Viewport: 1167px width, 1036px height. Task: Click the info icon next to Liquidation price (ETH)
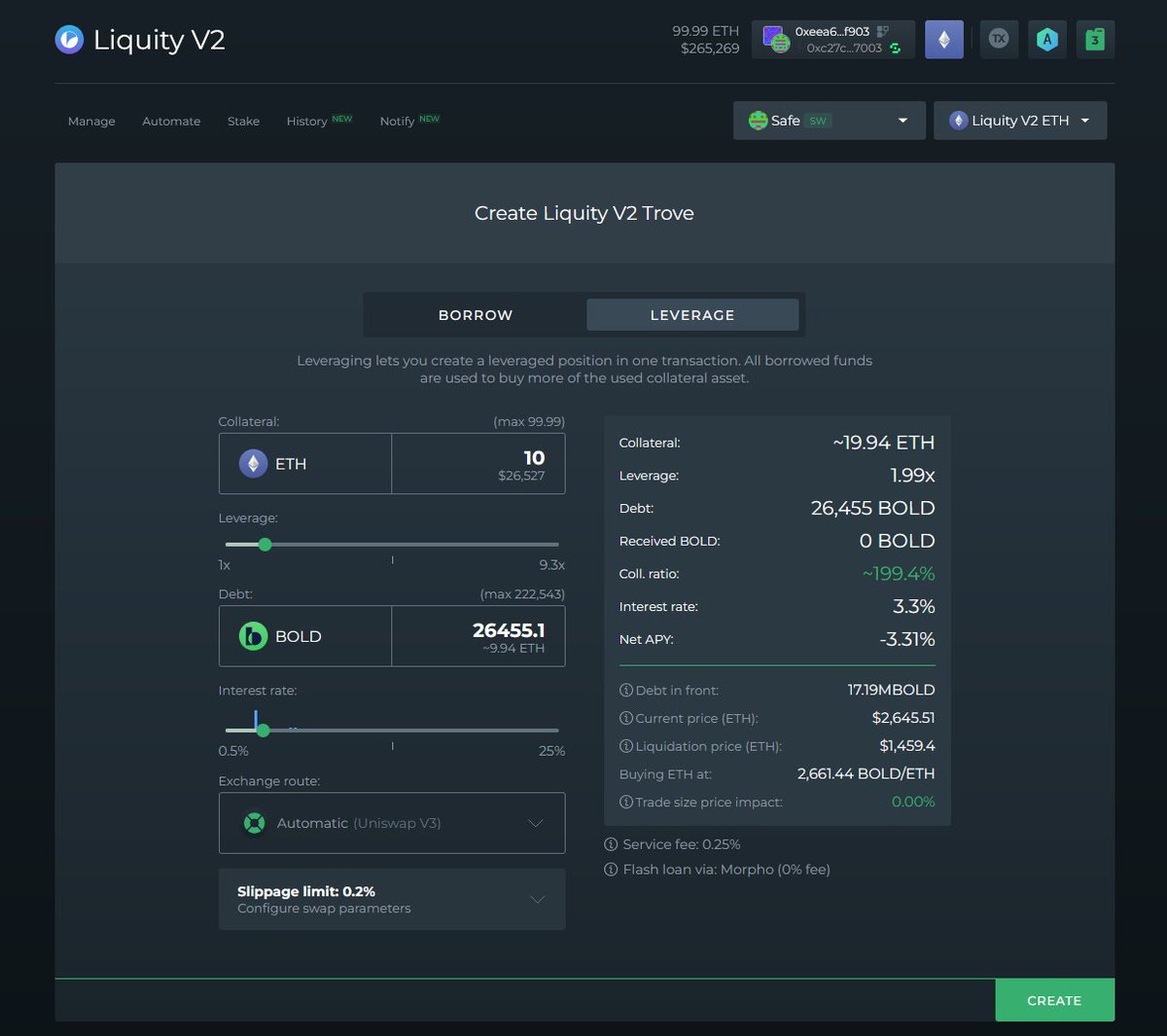[625, 746]
